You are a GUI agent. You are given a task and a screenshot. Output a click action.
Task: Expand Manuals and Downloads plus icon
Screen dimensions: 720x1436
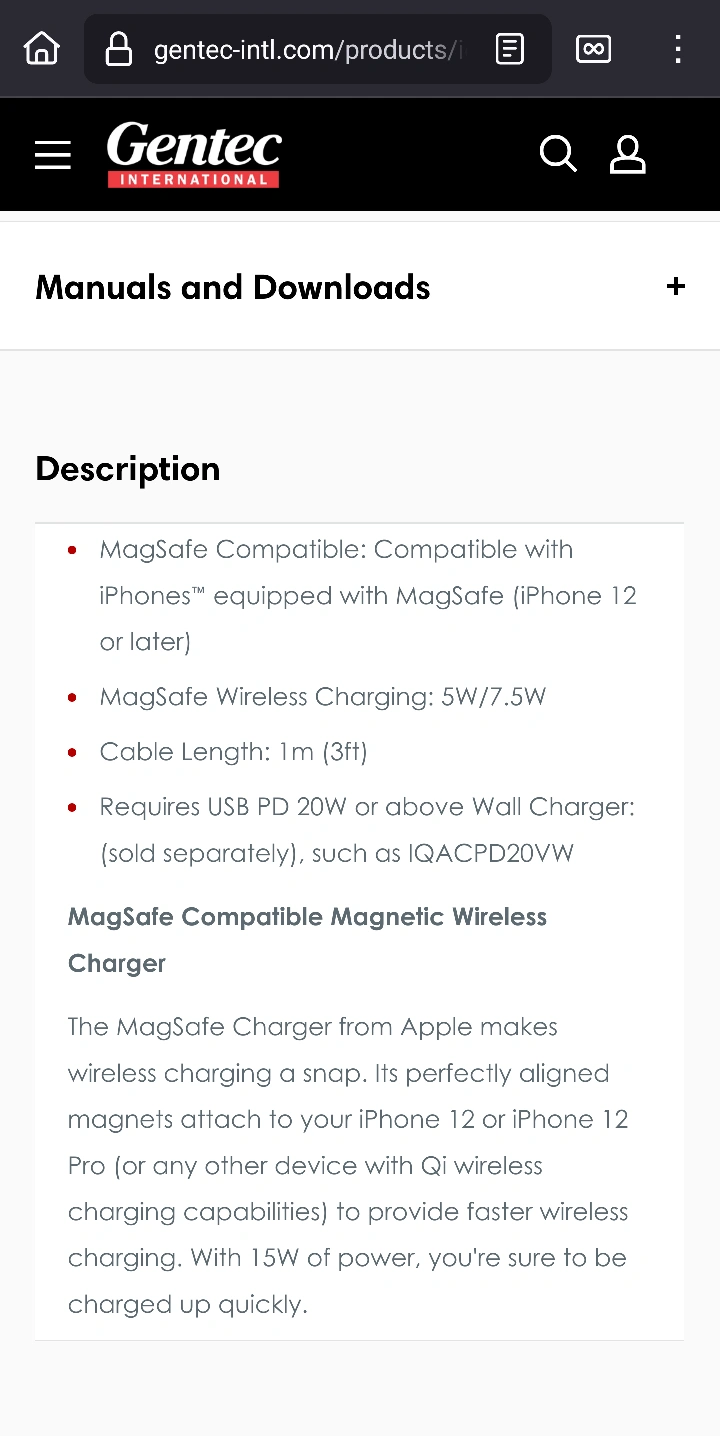676,287
